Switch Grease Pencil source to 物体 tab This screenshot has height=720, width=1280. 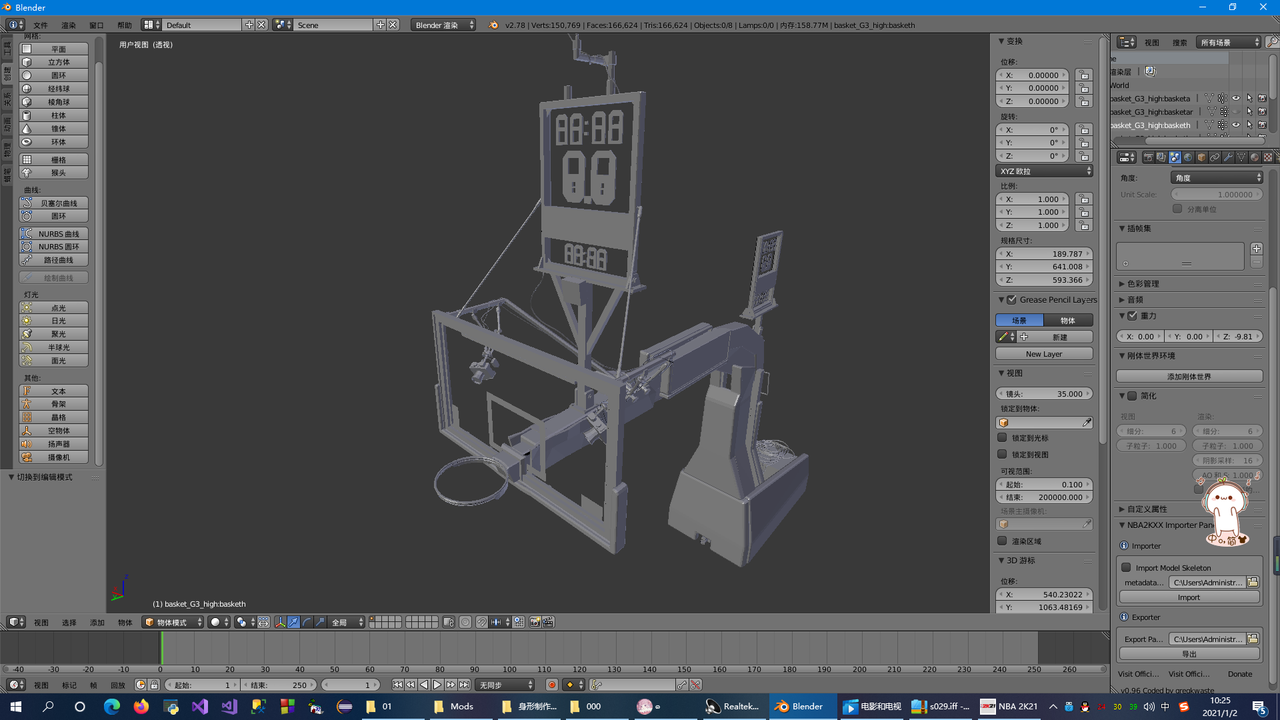1068,320
